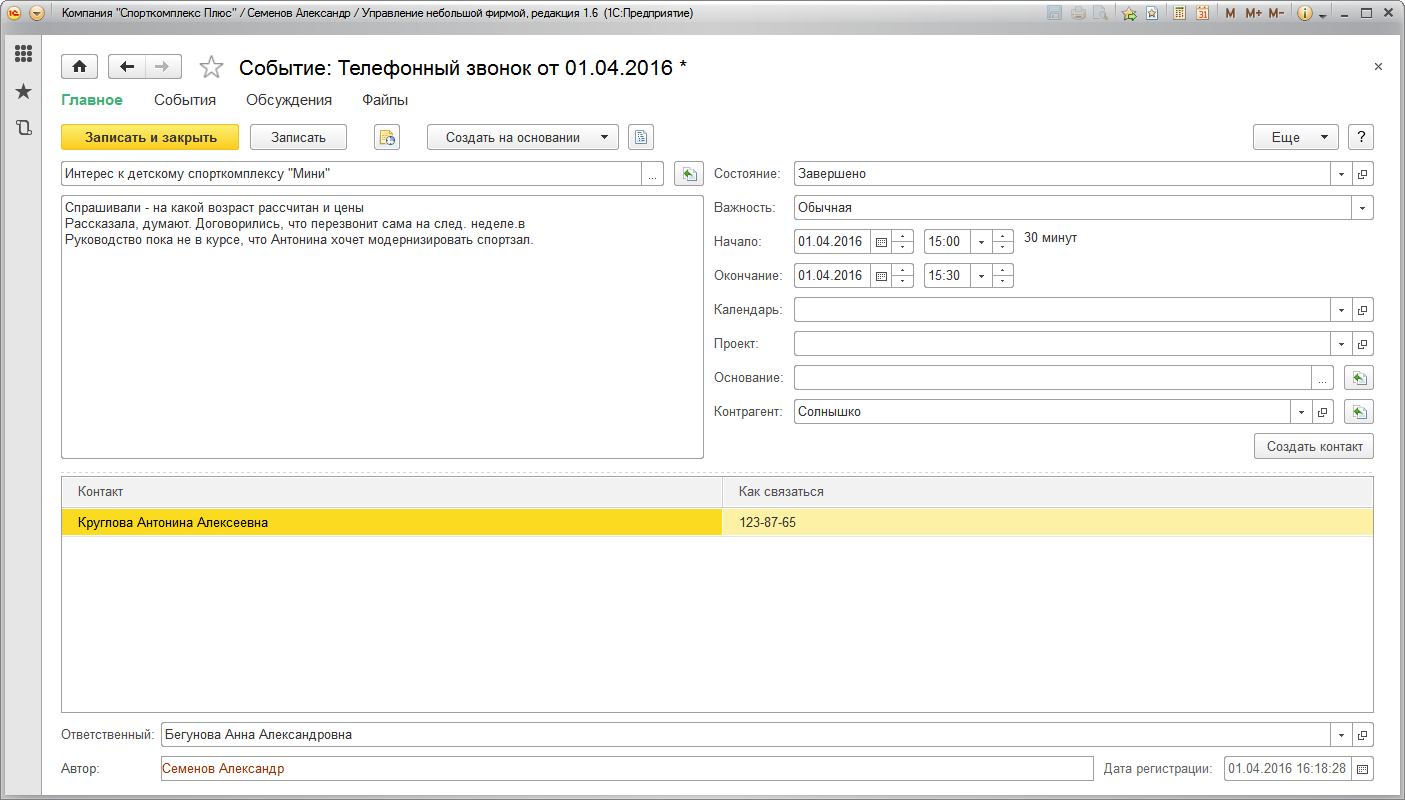Select the contact Круглова Антонина Алексеевна
Image resolution: width=1405 pixels, height=800 pixels.
click(391, 522)
